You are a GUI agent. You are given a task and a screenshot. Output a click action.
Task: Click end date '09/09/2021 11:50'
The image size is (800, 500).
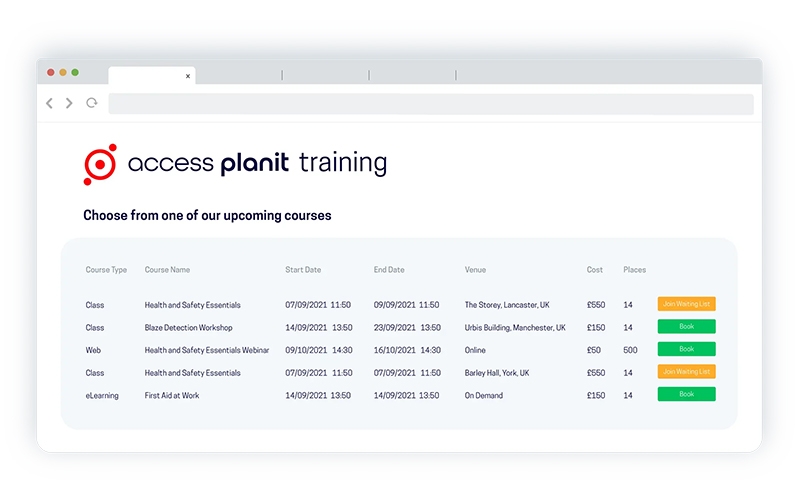tap(406, 305)
